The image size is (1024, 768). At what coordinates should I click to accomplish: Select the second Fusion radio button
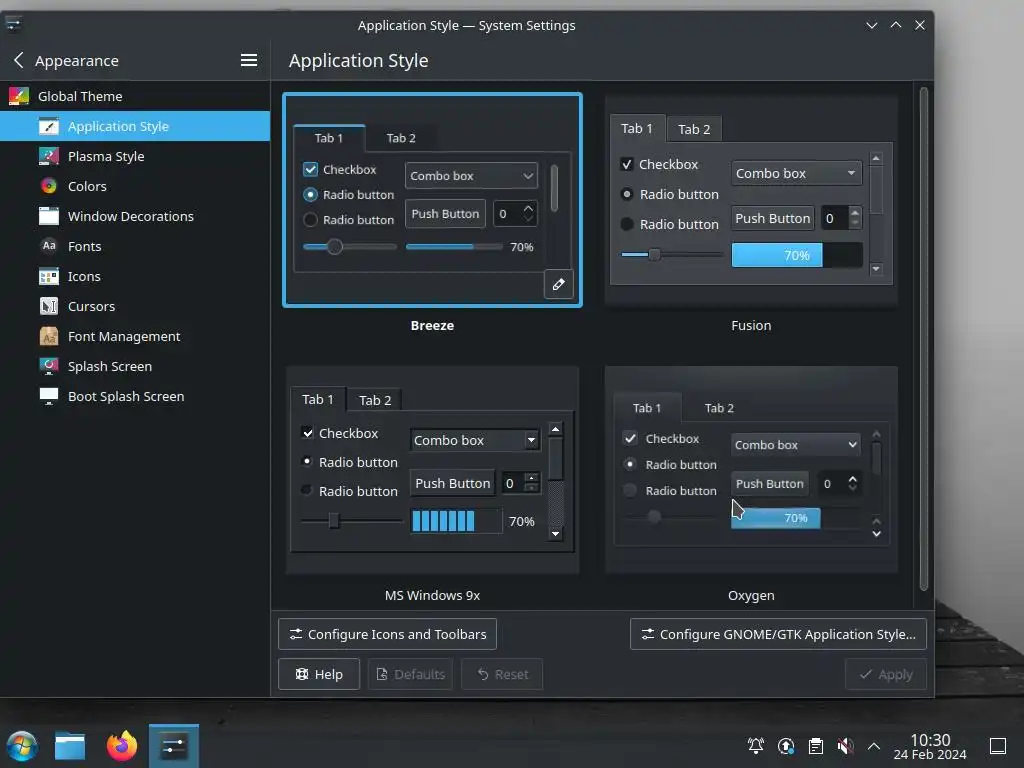(x=626, y=224)
